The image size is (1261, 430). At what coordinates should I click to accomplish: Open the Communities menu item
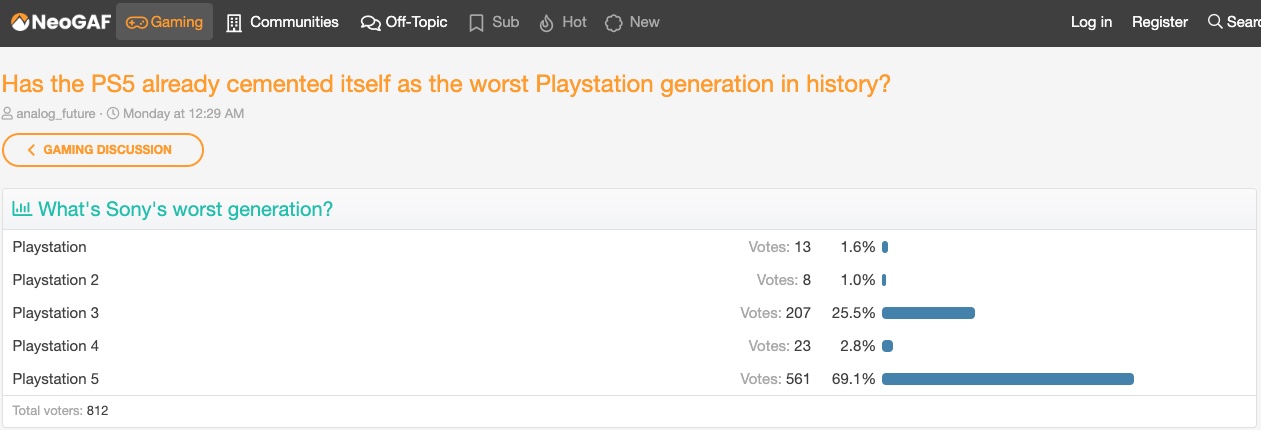283,22
